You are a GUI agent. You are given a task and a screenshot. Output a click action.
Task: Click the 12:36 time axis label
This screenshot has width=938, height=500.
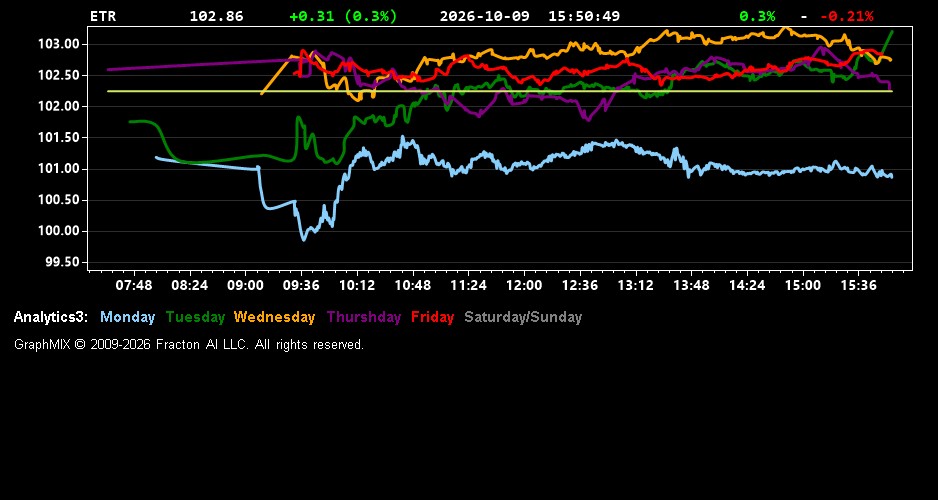point(580,285)
